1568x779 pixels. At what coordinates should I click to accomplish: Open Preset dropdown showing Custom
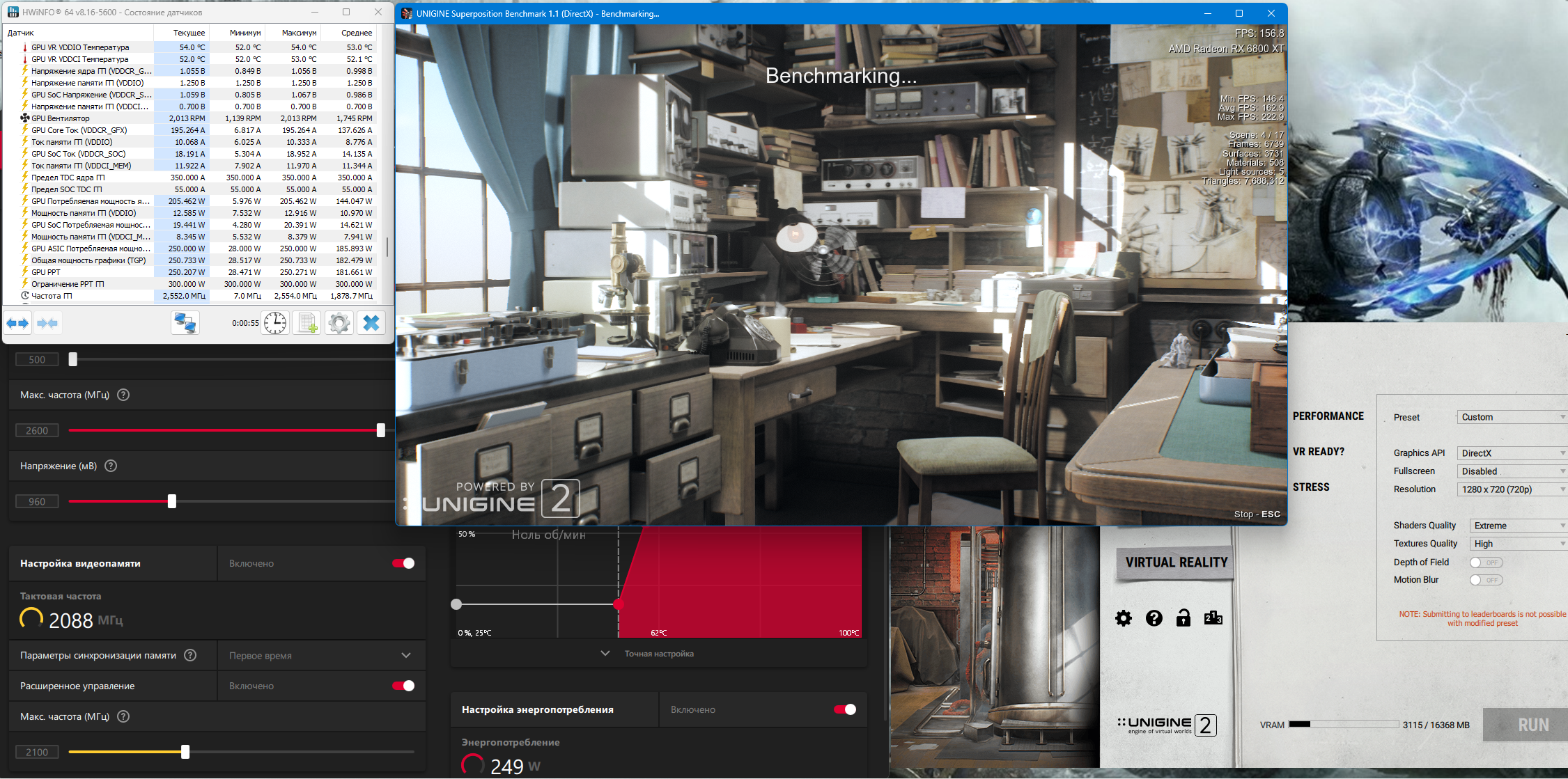coord(1511,417)
